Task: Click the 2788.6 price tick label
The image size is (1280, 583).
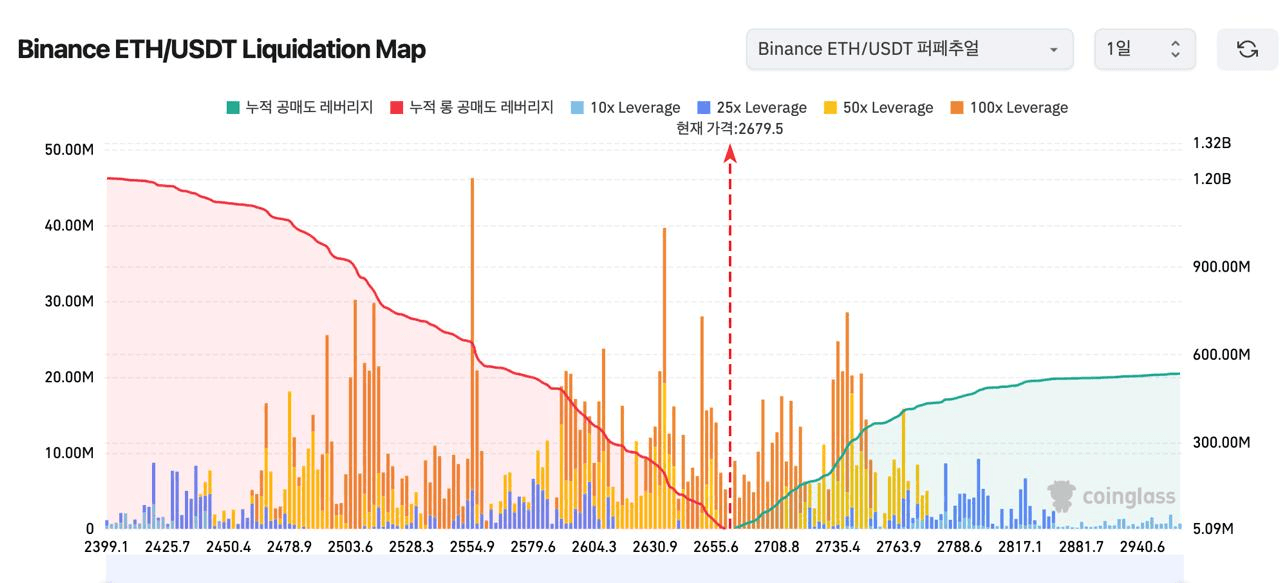Action: click(x=960, y=546)
